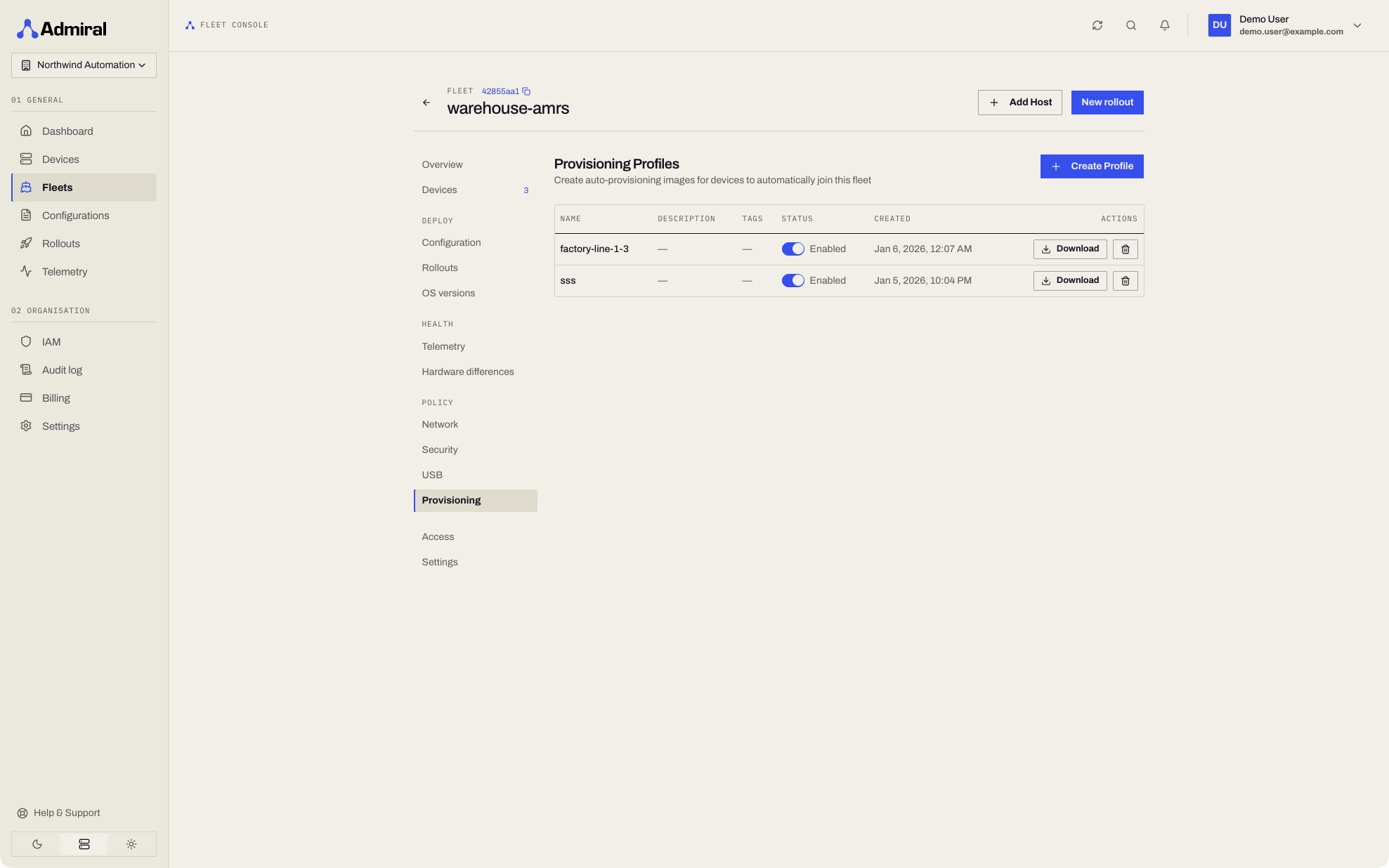Click the Admiral logo
Image resolution: width=1389 pixels, height=868 pixels.
coord(62,29)
